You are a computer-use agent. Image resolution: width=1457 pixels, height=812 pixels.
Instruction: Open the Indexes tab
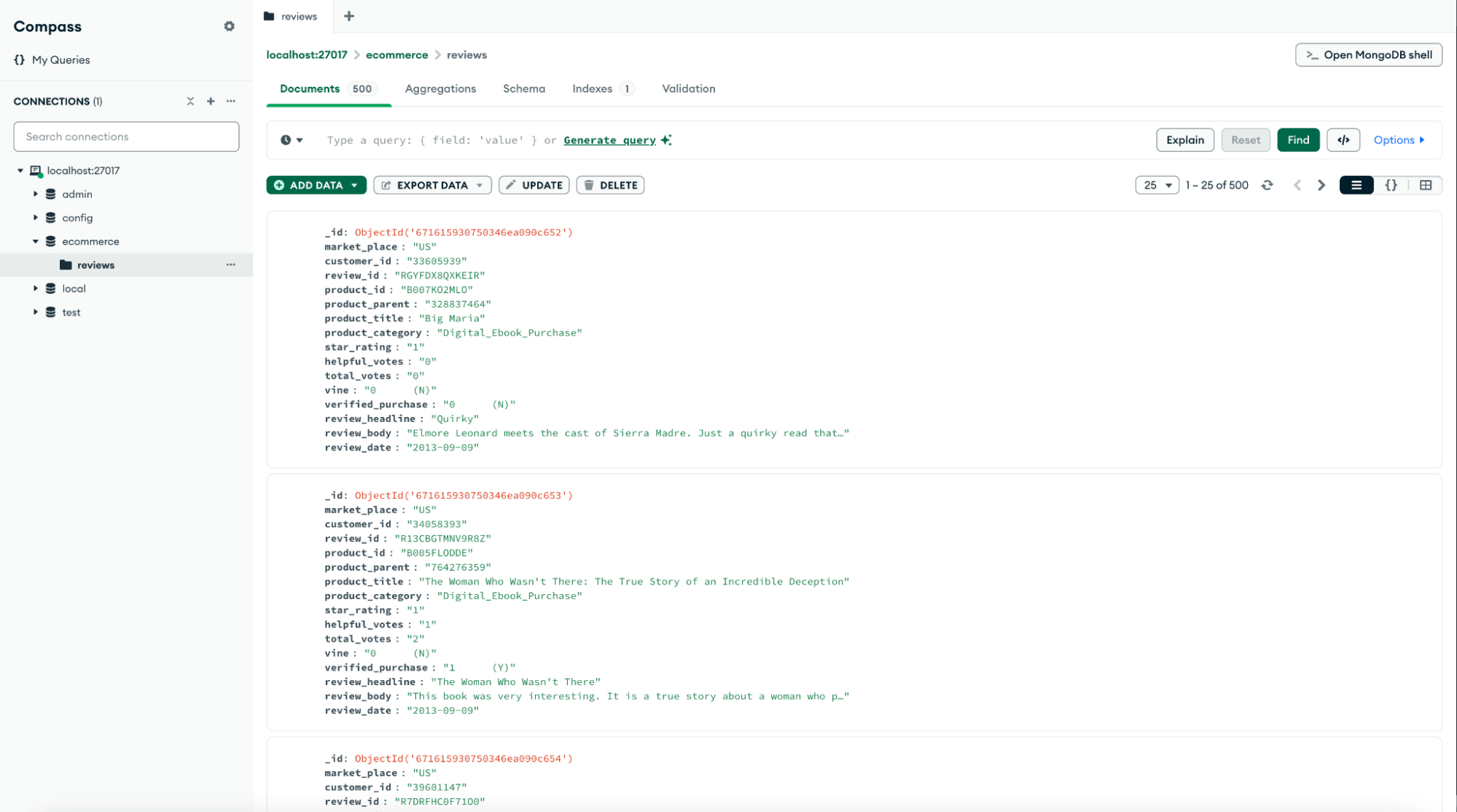point(603,89)
